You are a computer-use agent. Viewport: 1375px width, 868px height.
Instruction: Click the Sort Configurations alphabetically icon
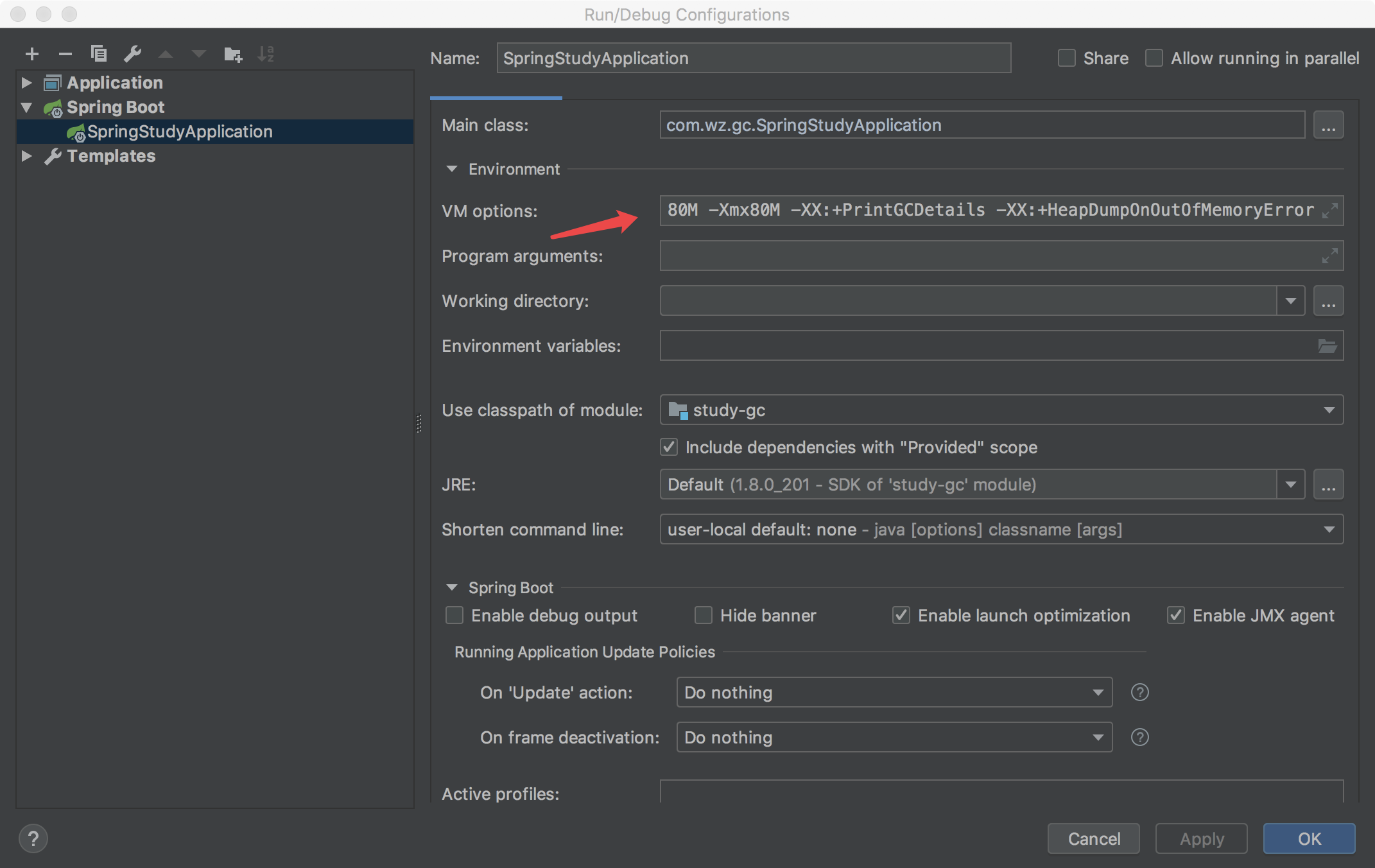pos(266,54)
